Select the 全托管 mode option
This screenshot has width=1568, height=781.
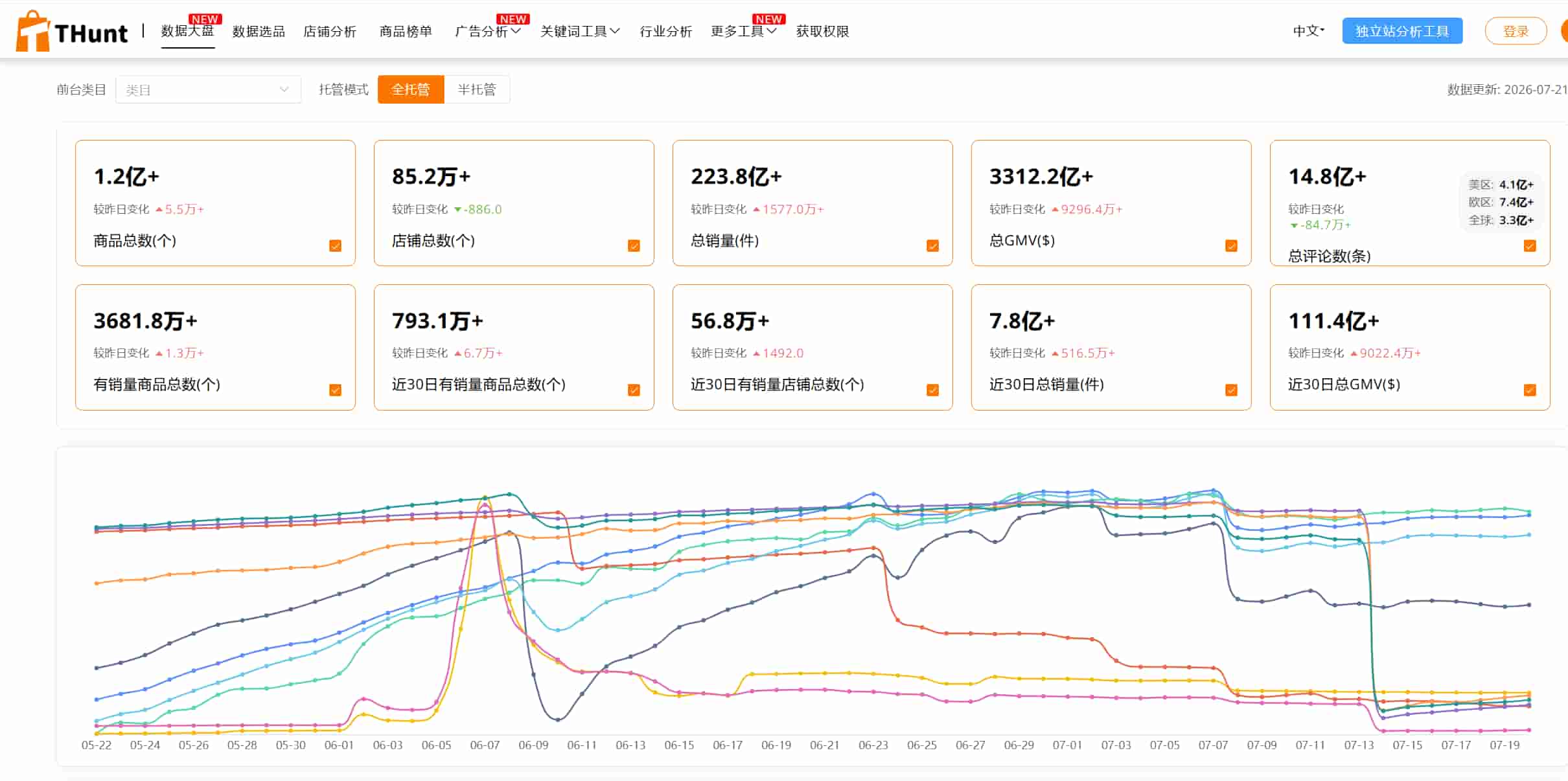tap(411, 89)
